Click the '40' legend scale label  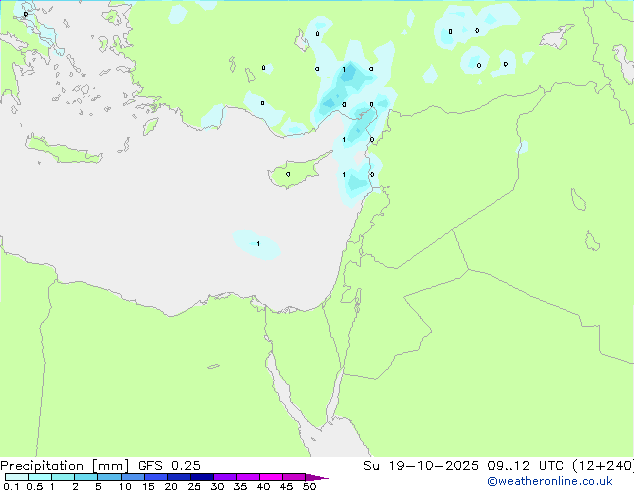263,486
